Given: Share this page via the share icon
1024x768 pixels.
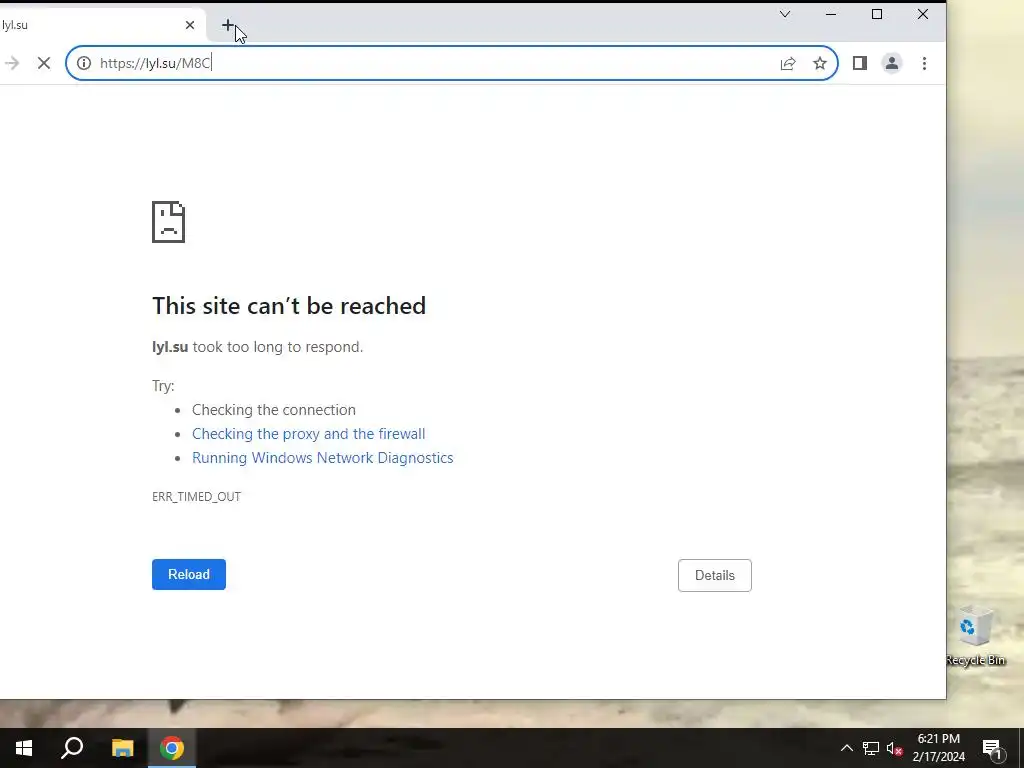Looking at the screenshot, I should coord(788,63).
